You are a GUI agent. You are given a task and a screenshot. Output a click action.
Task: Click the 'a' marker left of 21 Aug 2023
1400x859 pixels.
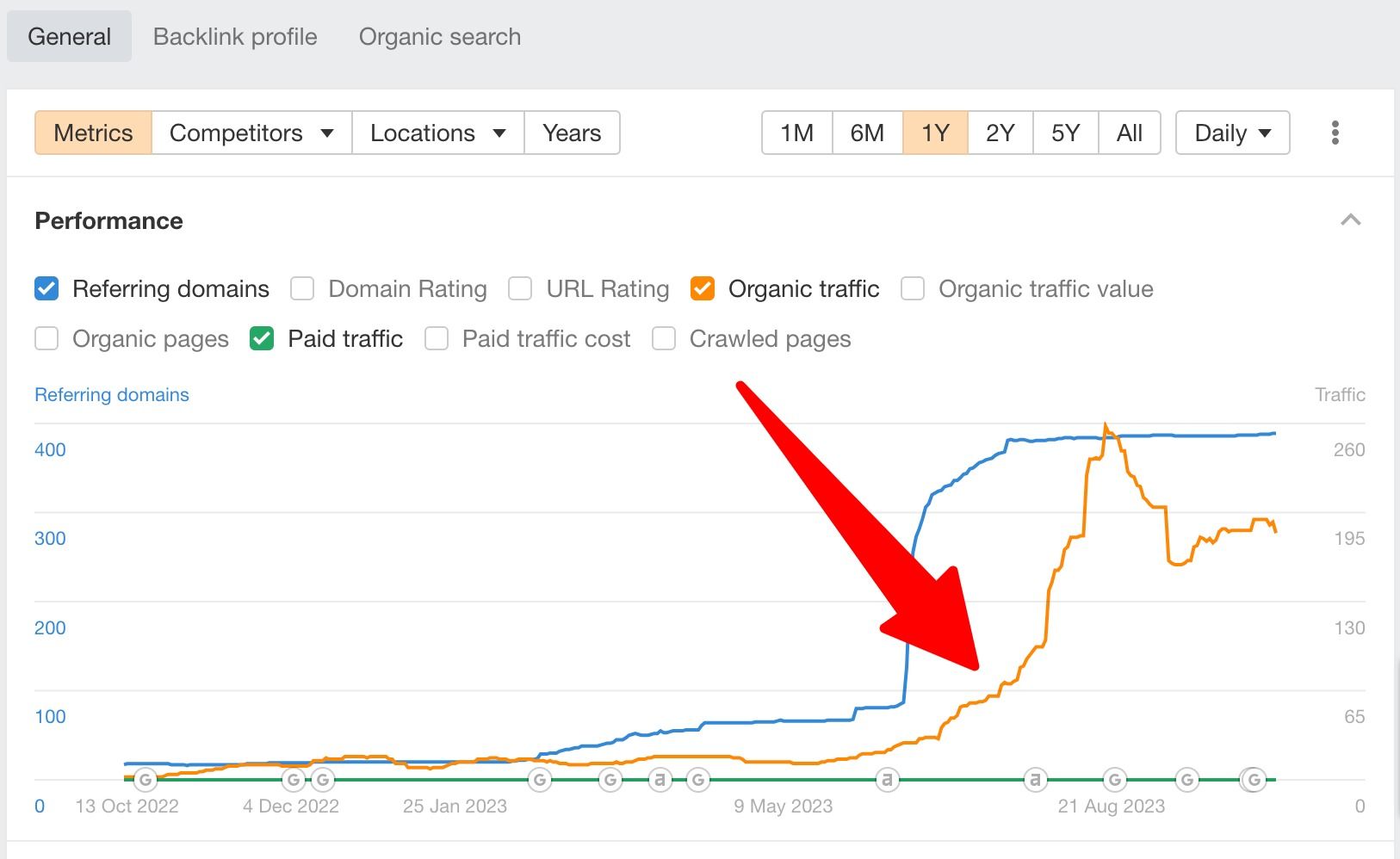pyautogui.click(x=1035, y=780)
